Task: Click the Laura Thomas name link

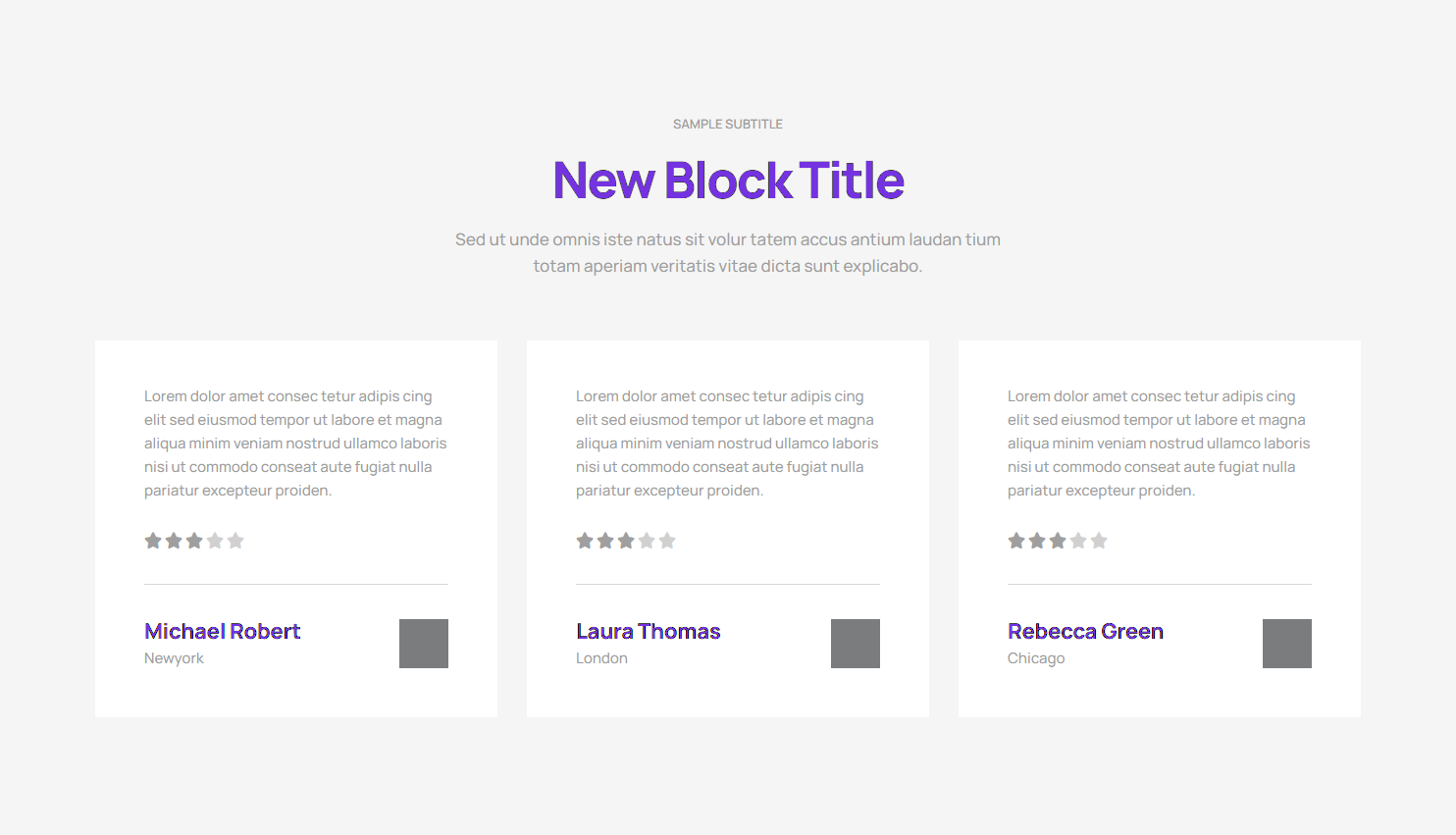Action: tap(649, 631)
